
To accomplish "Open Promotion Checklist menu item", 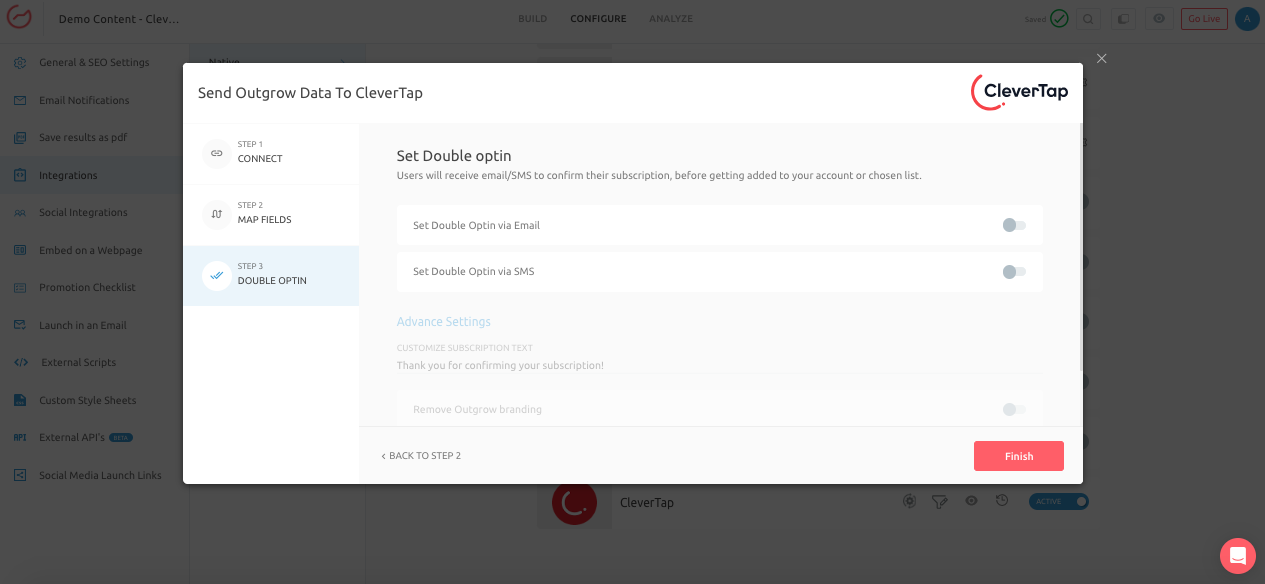I will click(87, 287).
